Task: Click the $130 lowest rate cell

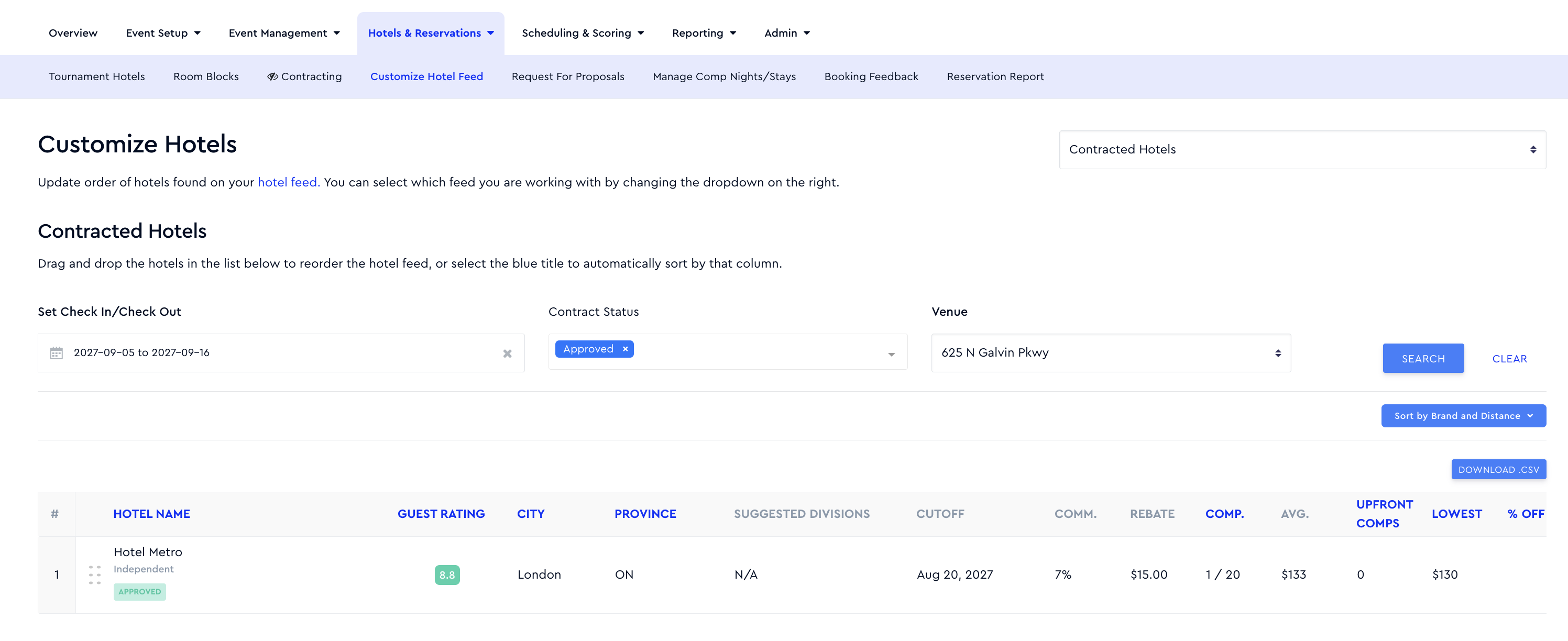Action: (x=1444, y=575)
